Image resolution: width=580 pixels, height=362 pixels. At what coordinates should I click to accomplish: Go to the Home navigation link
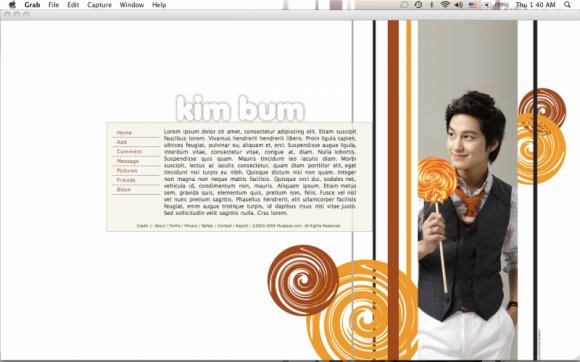(x=124, y=132)
